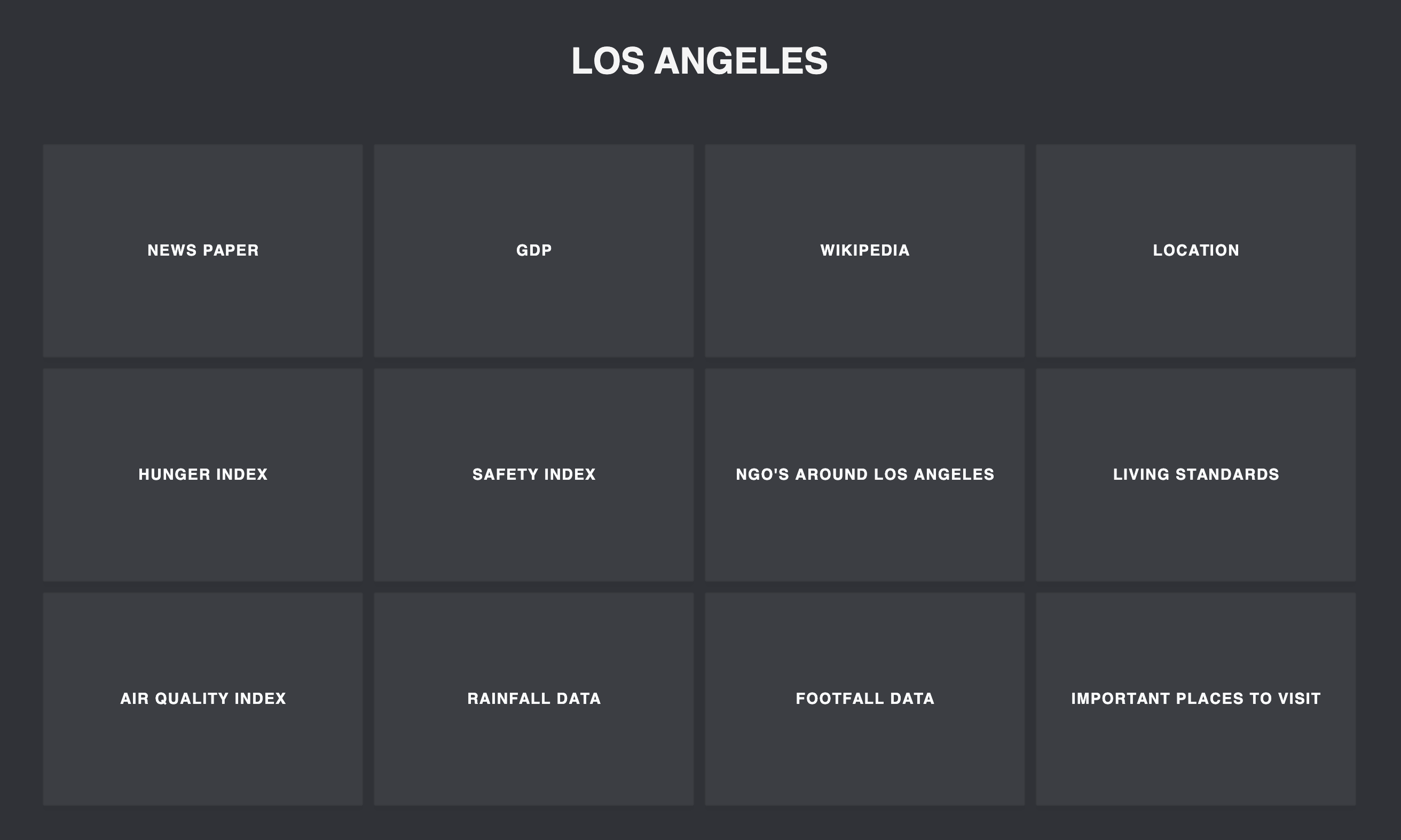Open the Hunger Index card

click(203, 474)
